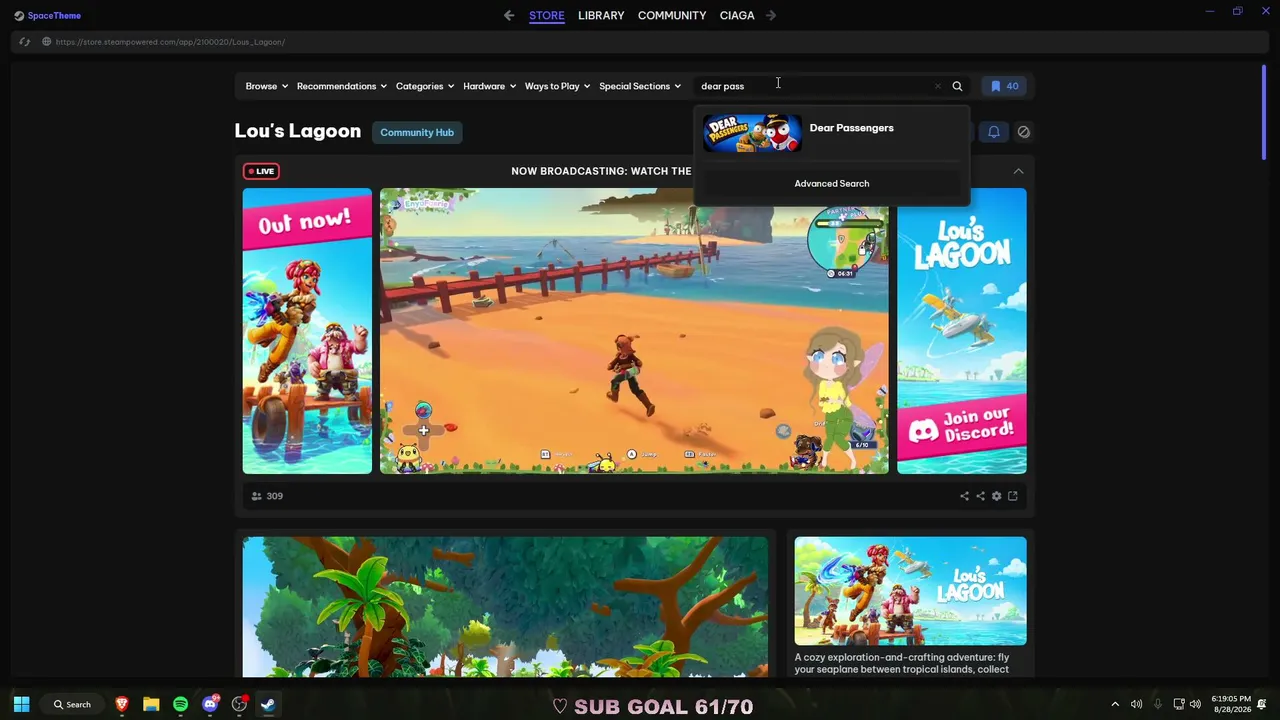Viewport: 1280px width, 720px height.
Task: Open Brave browser from the taskbar
Action: click(x=122, y=704)
